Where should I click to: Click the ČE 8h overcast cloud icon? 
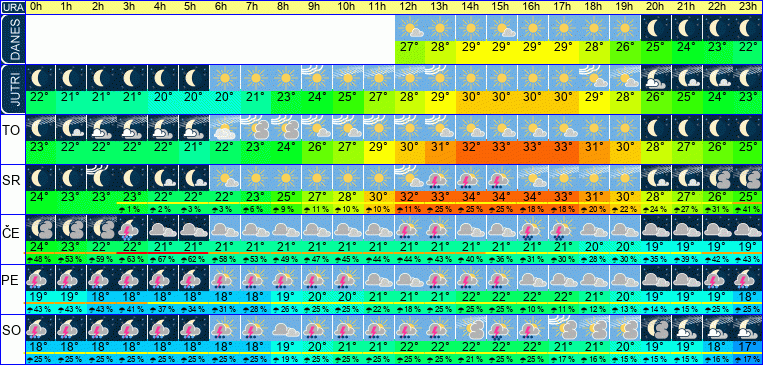[x=287, y=228]
